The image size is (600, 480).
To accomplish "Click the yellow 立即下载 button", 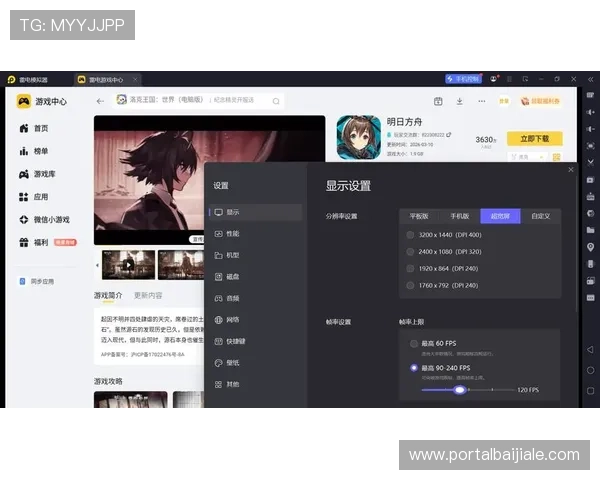I will tap(535, 139).
